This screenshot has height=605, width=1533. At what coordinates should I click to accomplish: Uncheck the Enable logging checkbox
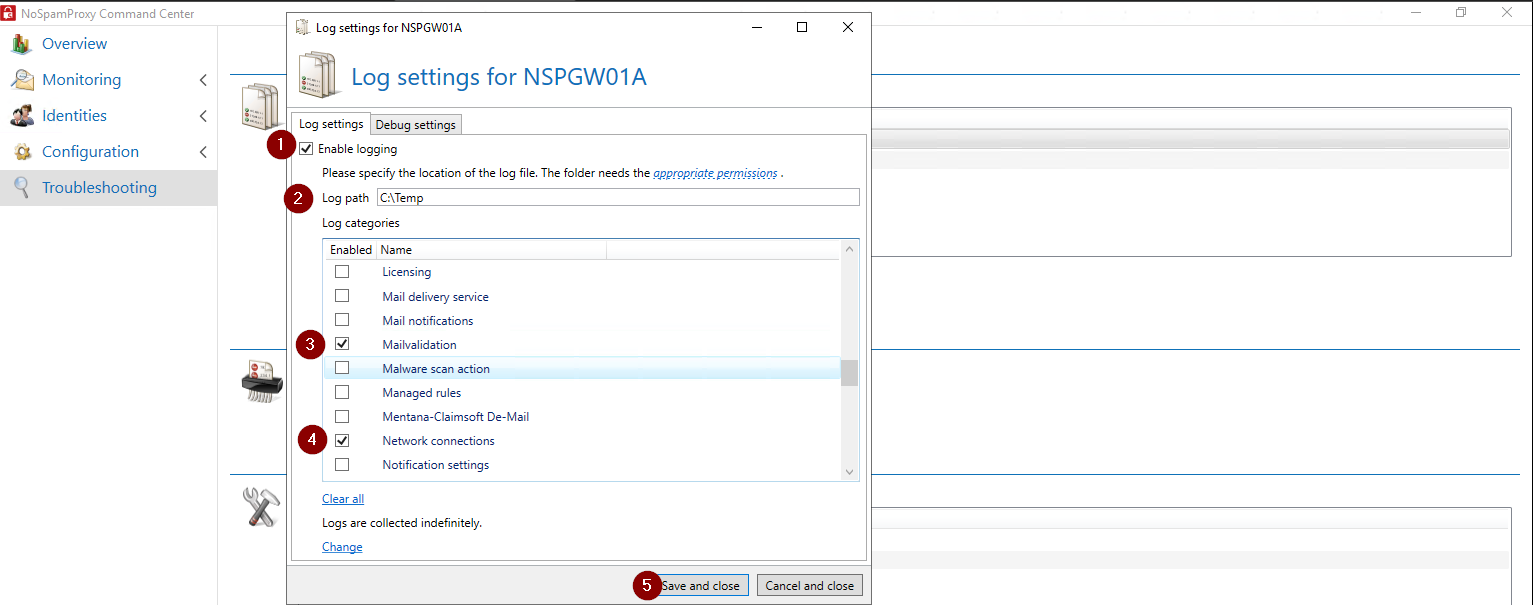tap(306, 149)
